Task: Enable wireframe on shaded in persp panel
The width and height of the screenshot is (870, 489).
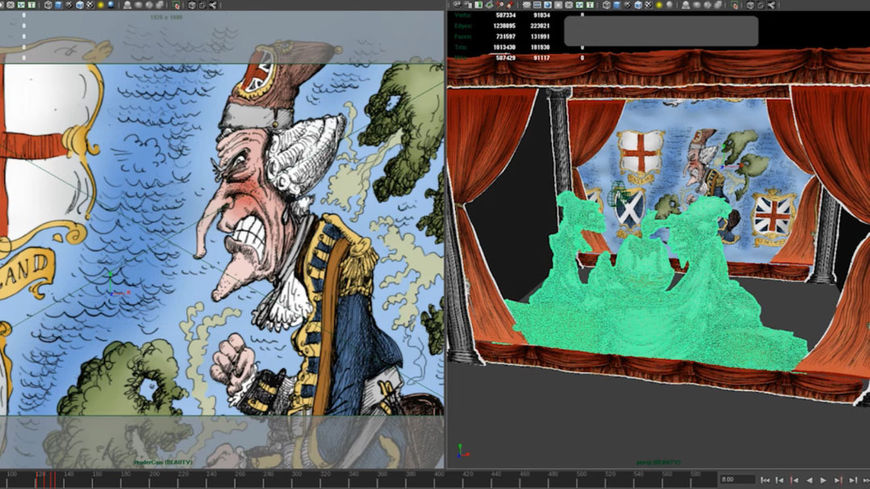Action: (638, 4)
